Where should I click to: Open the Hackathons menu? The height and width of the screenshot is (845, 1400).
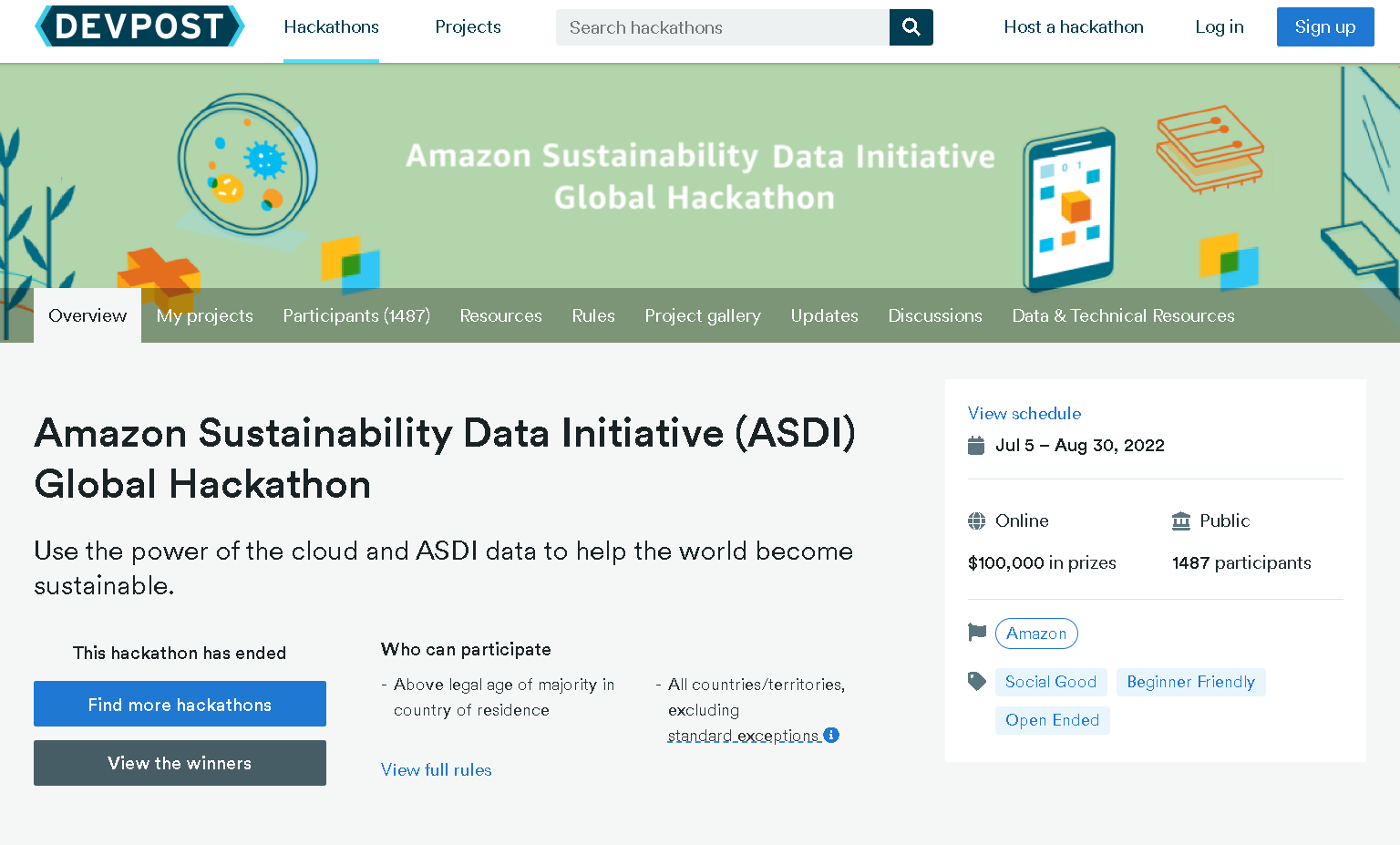coord(332,27)
